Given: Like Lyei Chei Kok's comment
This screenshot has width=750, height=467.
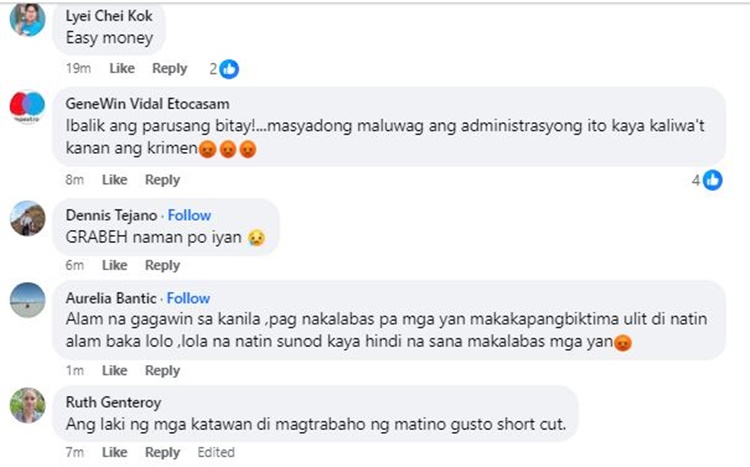Looking at the screenshot, I should tap(121, 68).
